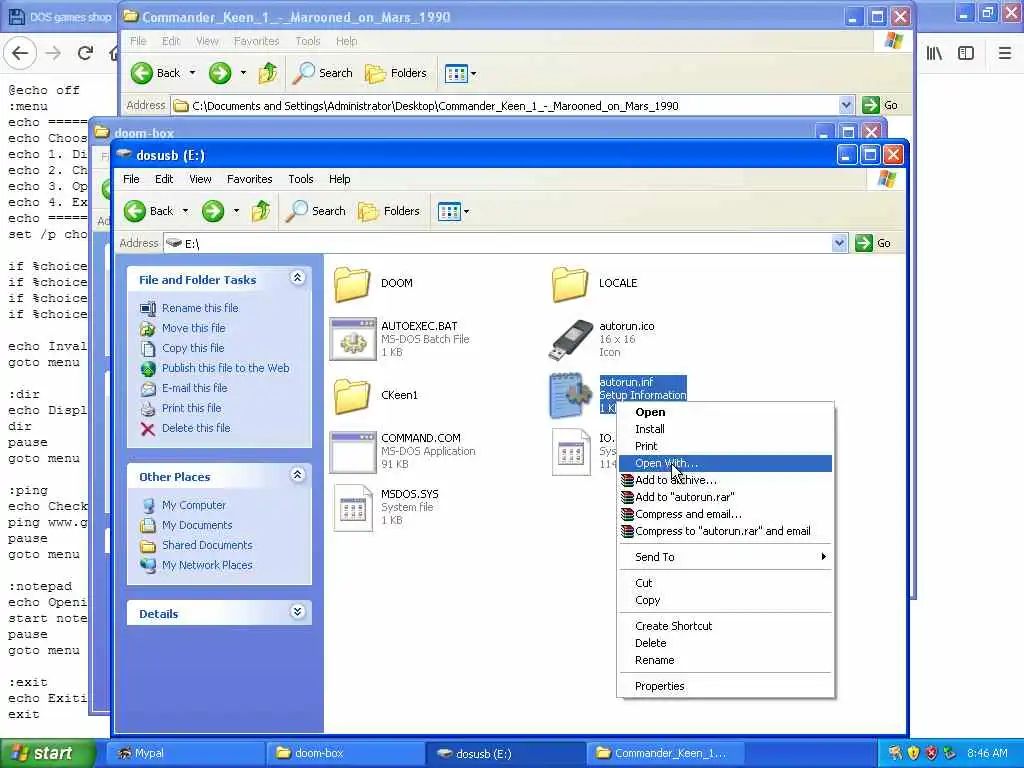This screenshot has height=768, width=1024.
Task: Click Move this file task link
Action: tap(193, 328)
